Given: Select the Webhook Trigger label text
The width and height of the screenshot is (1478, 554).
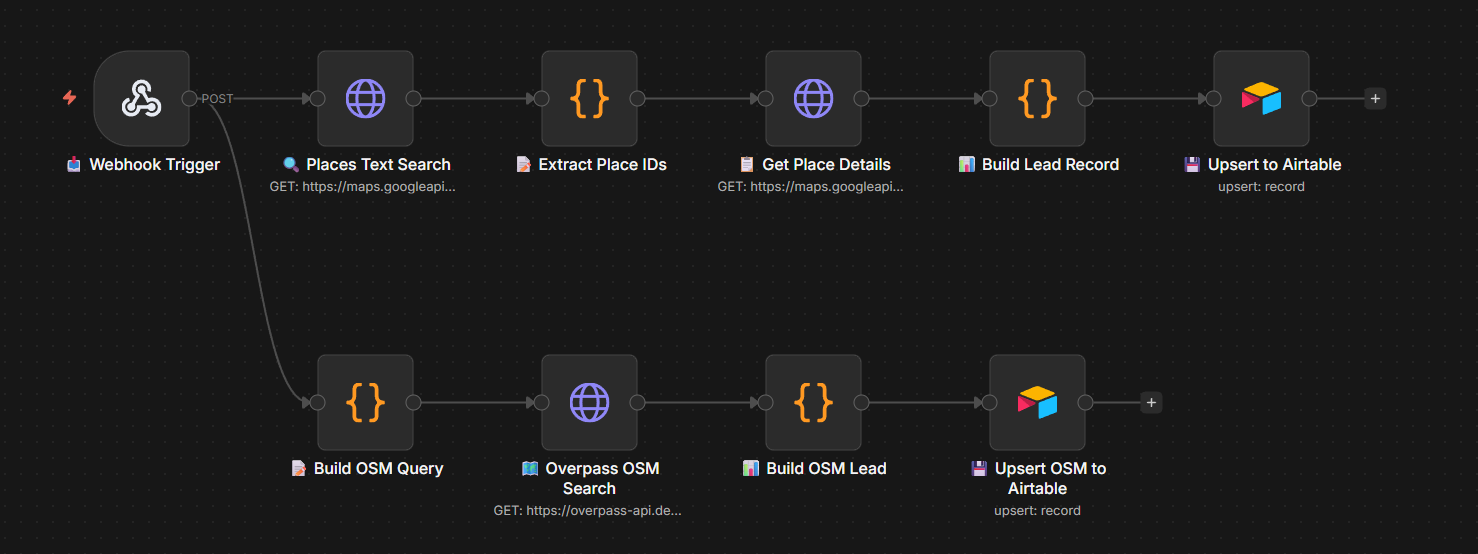Looking at the screenshot, I should pyautogui.click(x=154, y=164).
